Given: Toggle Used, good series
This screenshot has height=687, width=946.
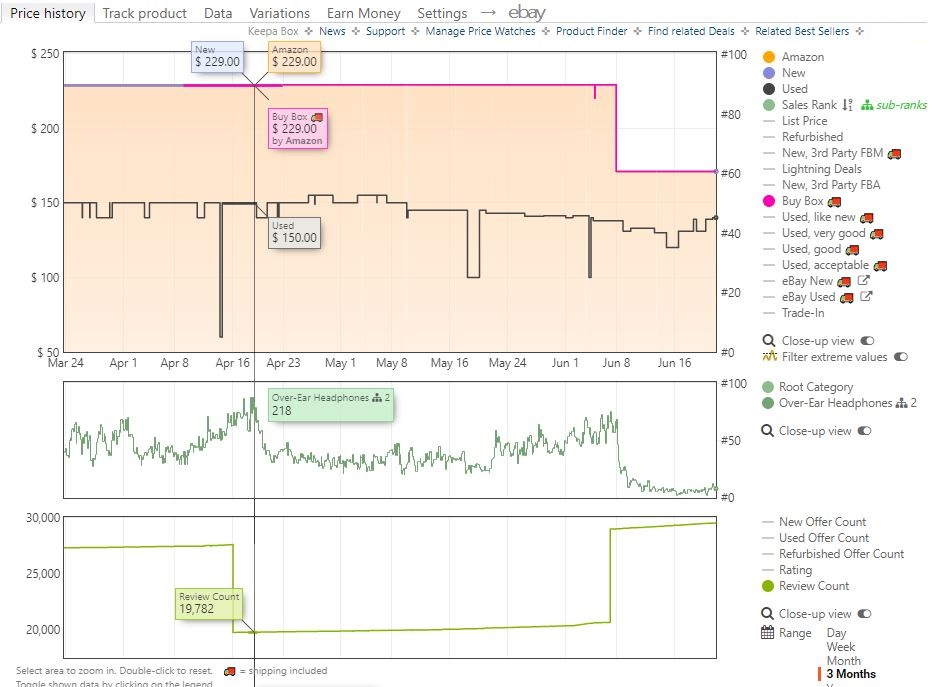Looking at the screenshot, I should 811,249.
